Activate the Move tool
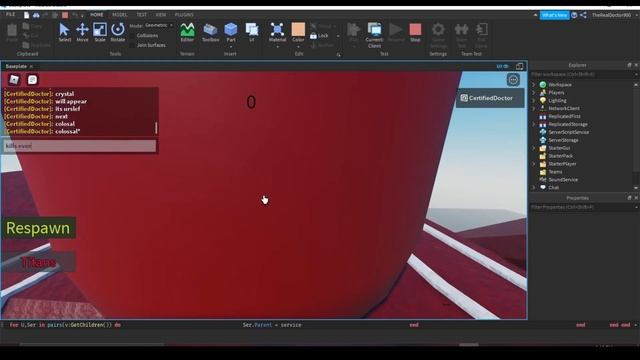Screen dimensions: 640x360 tap(82, 33)
